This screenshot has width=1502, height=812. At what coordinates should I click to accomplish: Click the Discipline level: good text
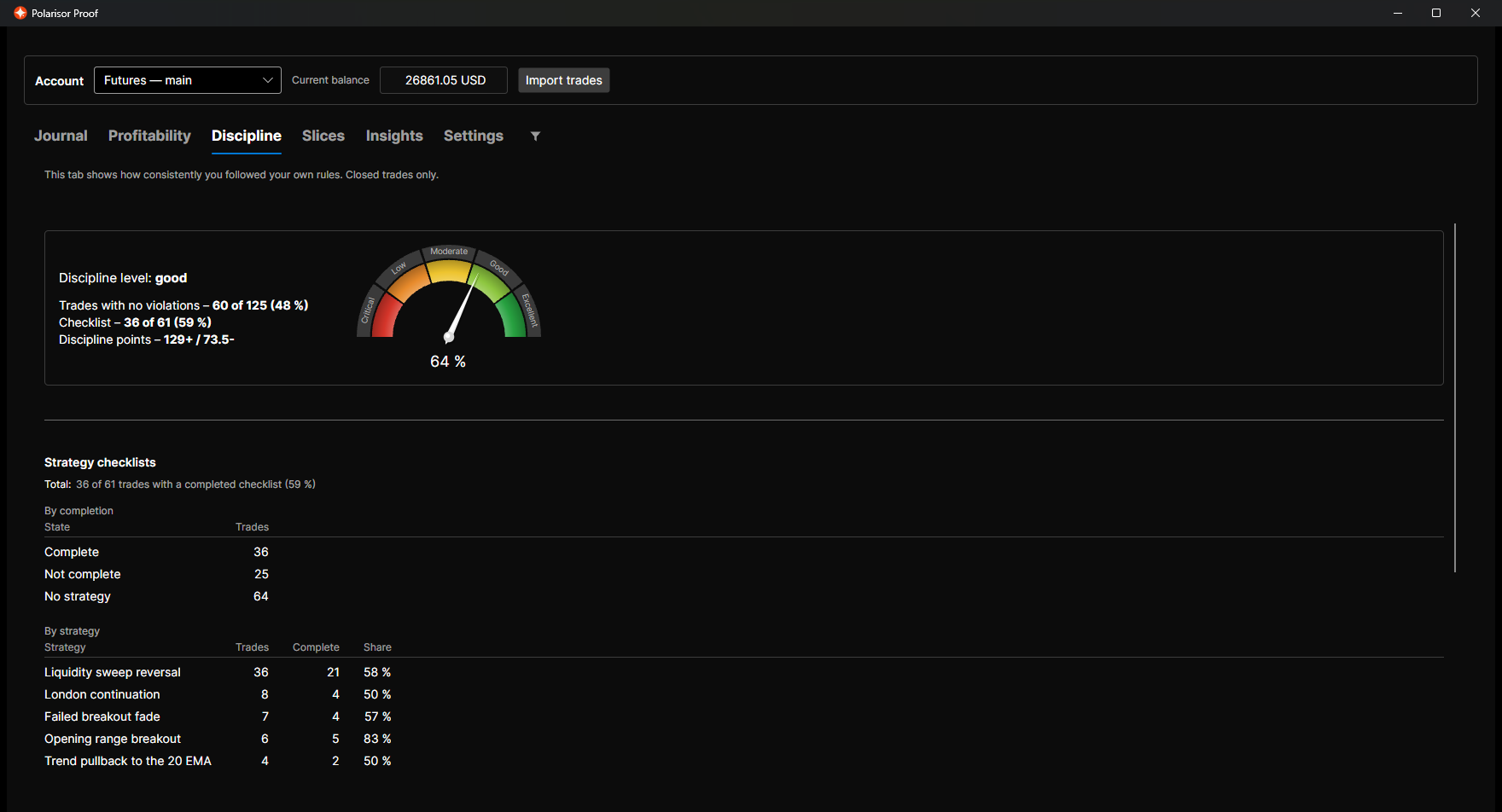[123, 278]
